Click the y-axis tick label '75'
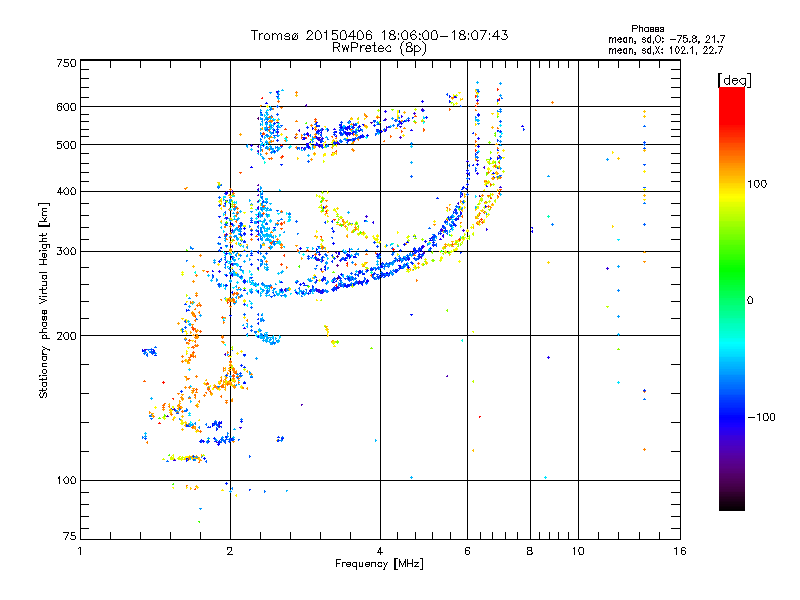Image resolution: width=800 pixels, height=600 pixels. pos(70,536)
